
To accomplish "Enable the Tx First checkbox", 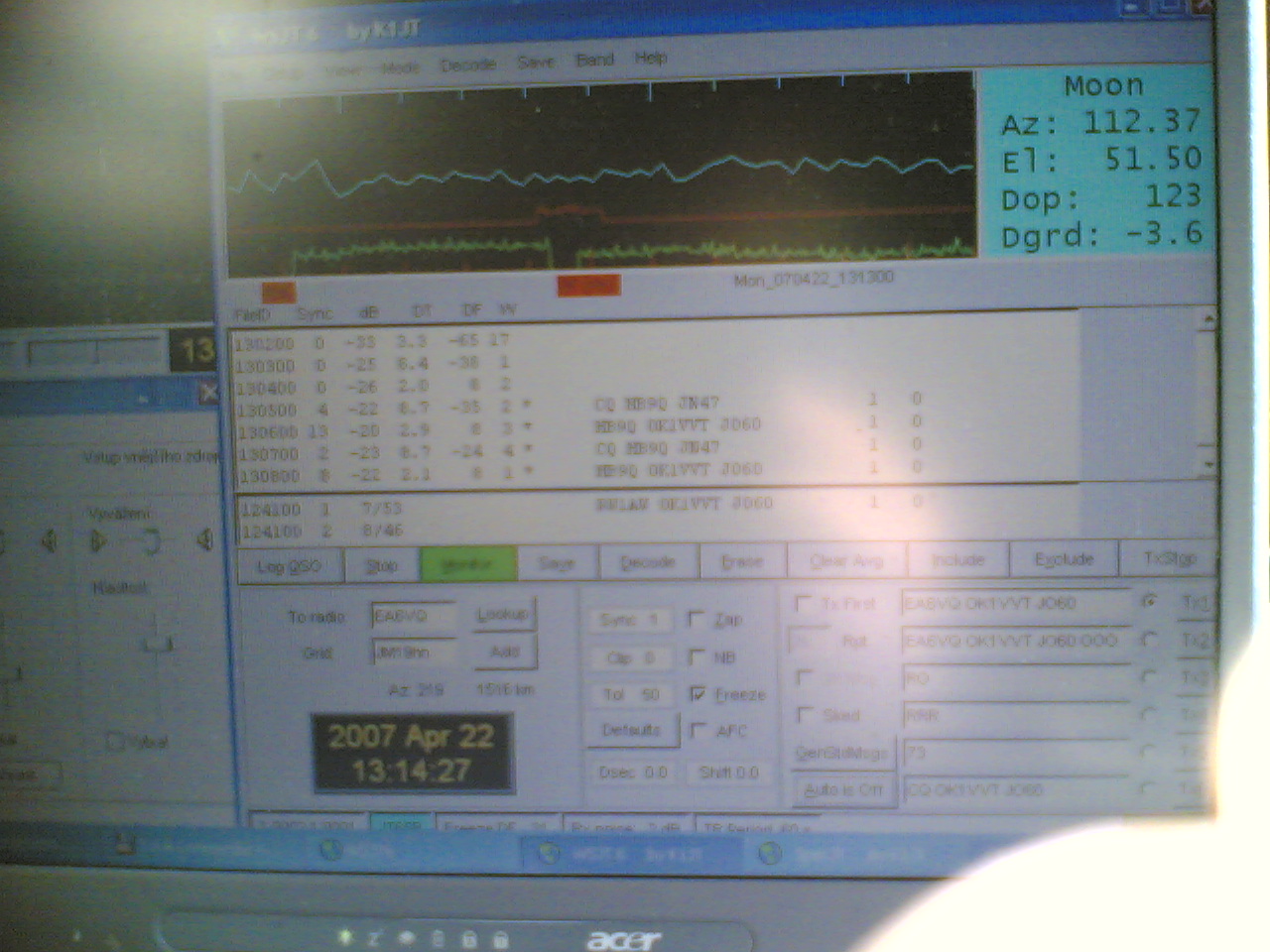I will (x=805, y=602).
